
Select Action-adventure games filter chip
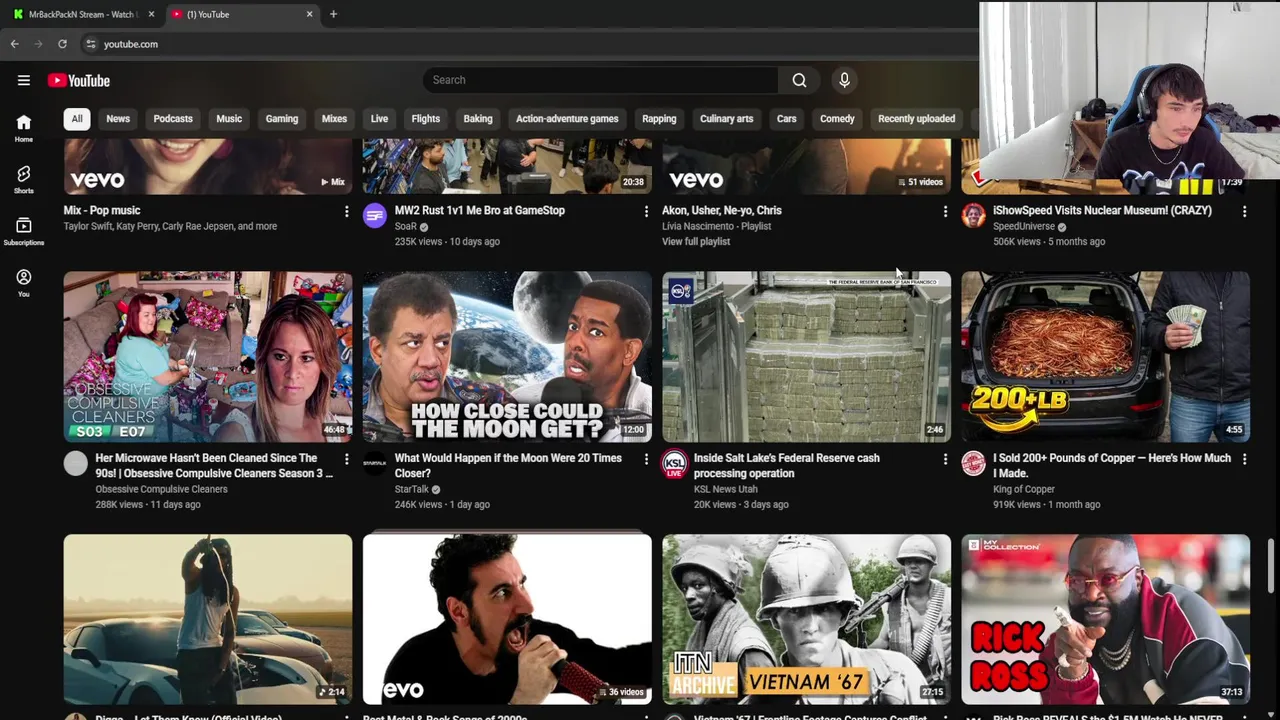tap(567, 119)
